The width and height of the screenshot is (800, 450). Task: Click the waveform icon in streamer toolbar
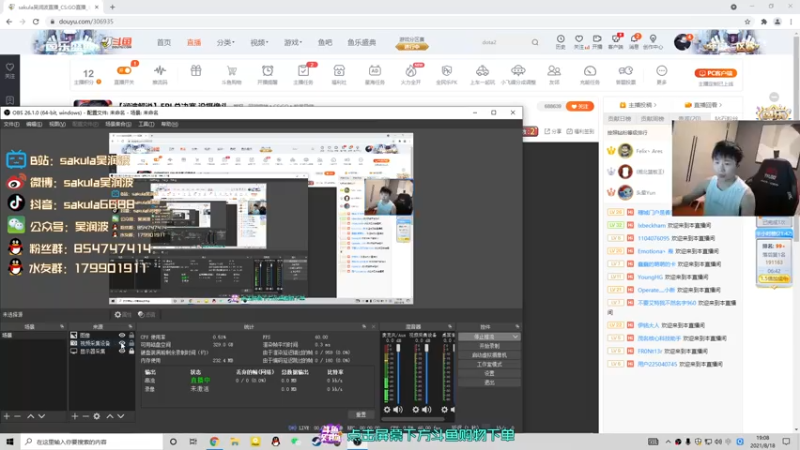coord(160,70)
